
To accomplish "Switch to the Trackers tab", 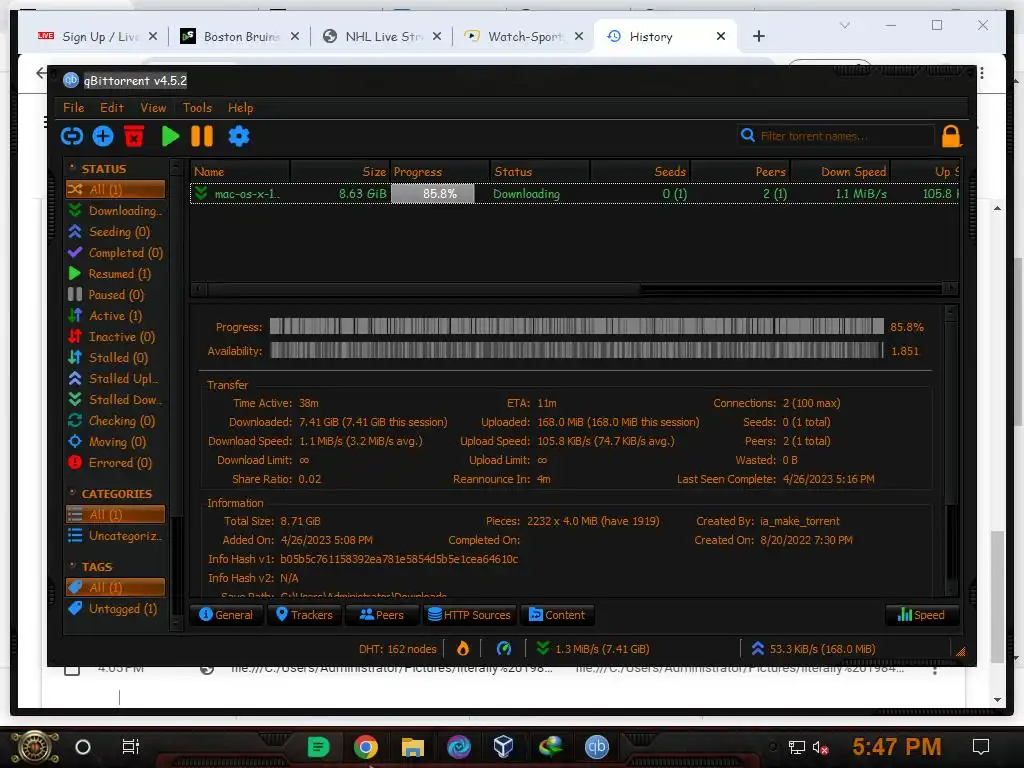I will (x=304, y=615).
